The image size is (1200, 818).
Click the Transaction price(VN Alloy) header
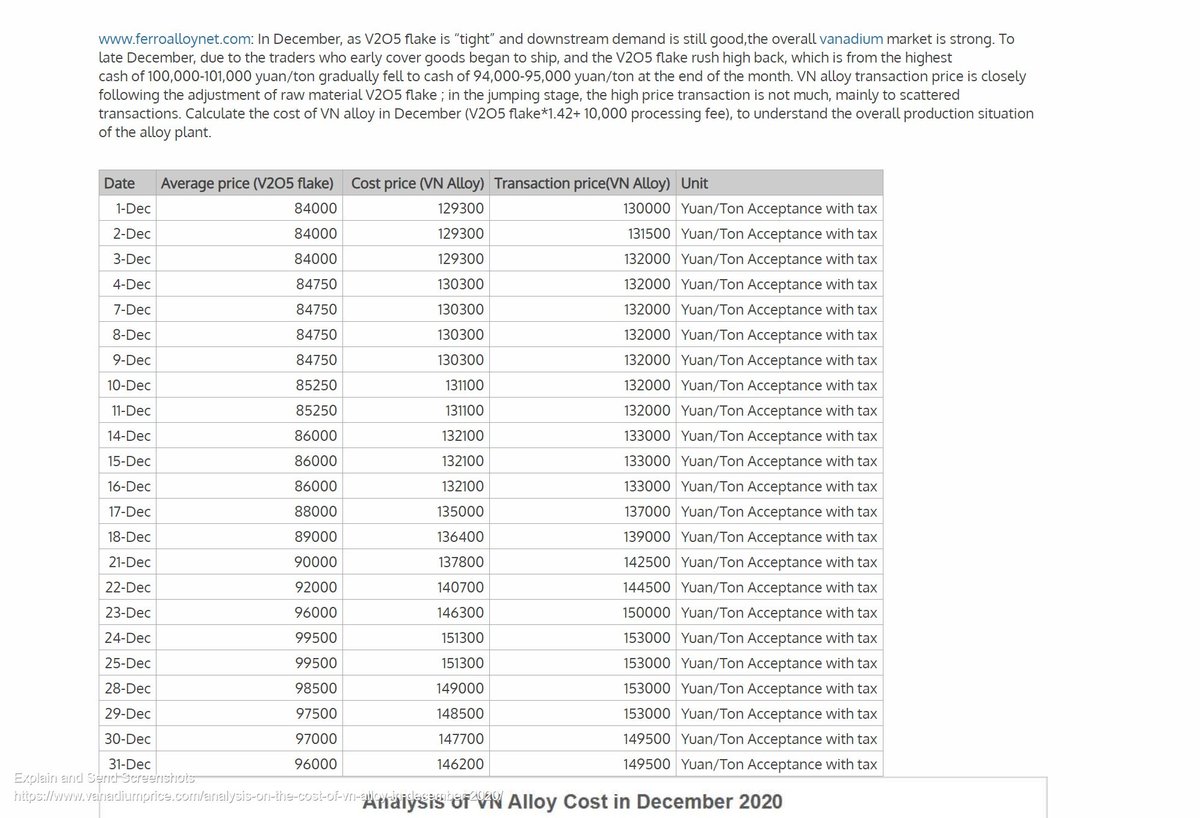[x=582, y=183]
